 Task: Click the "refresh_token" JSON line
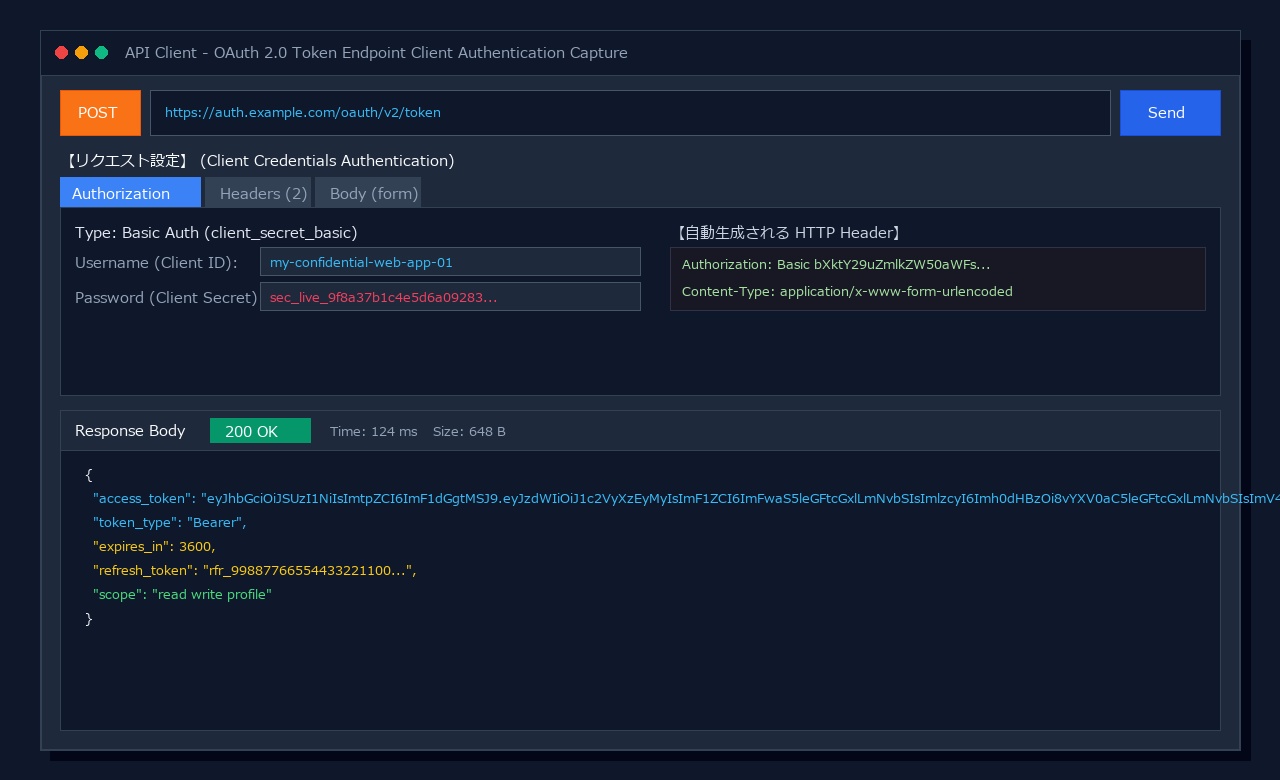[x=254, y=570]
